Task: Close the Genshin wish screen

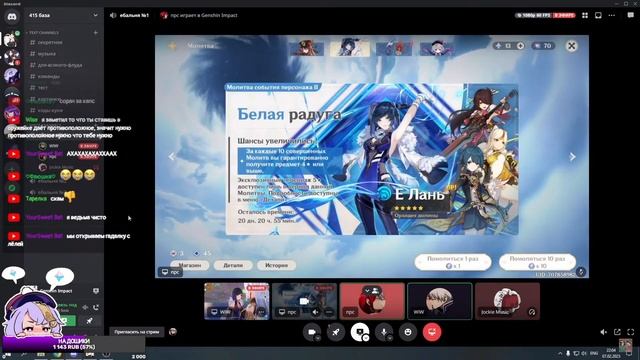Action: [x=571, y=46]
